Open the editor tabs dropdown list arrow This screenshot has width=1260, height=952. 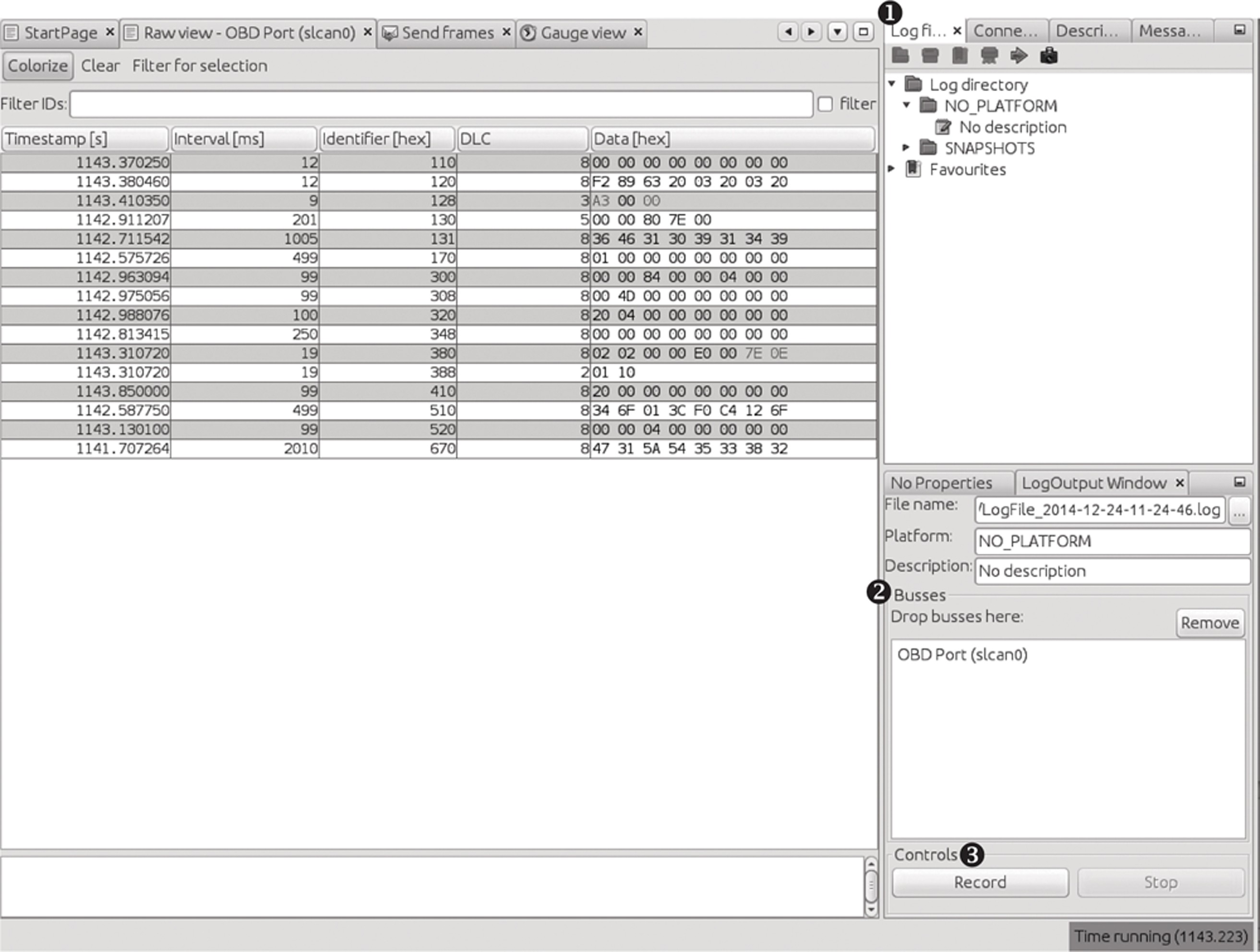[837, 32]
